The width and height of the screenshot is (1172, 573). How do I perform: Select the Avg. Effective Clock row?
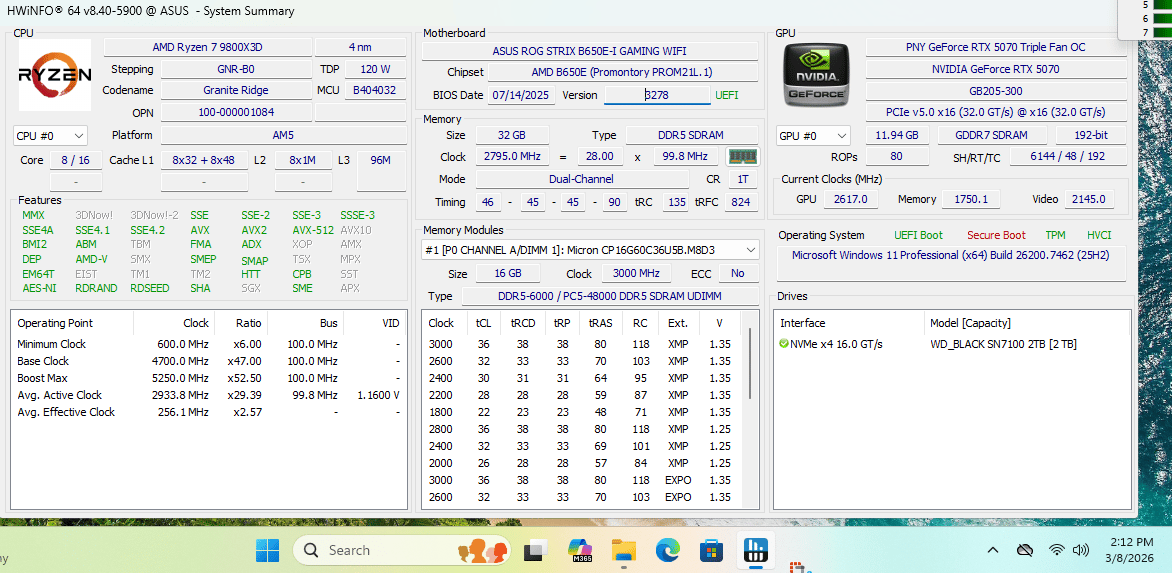pyautogui.click(x=209, y=412)
